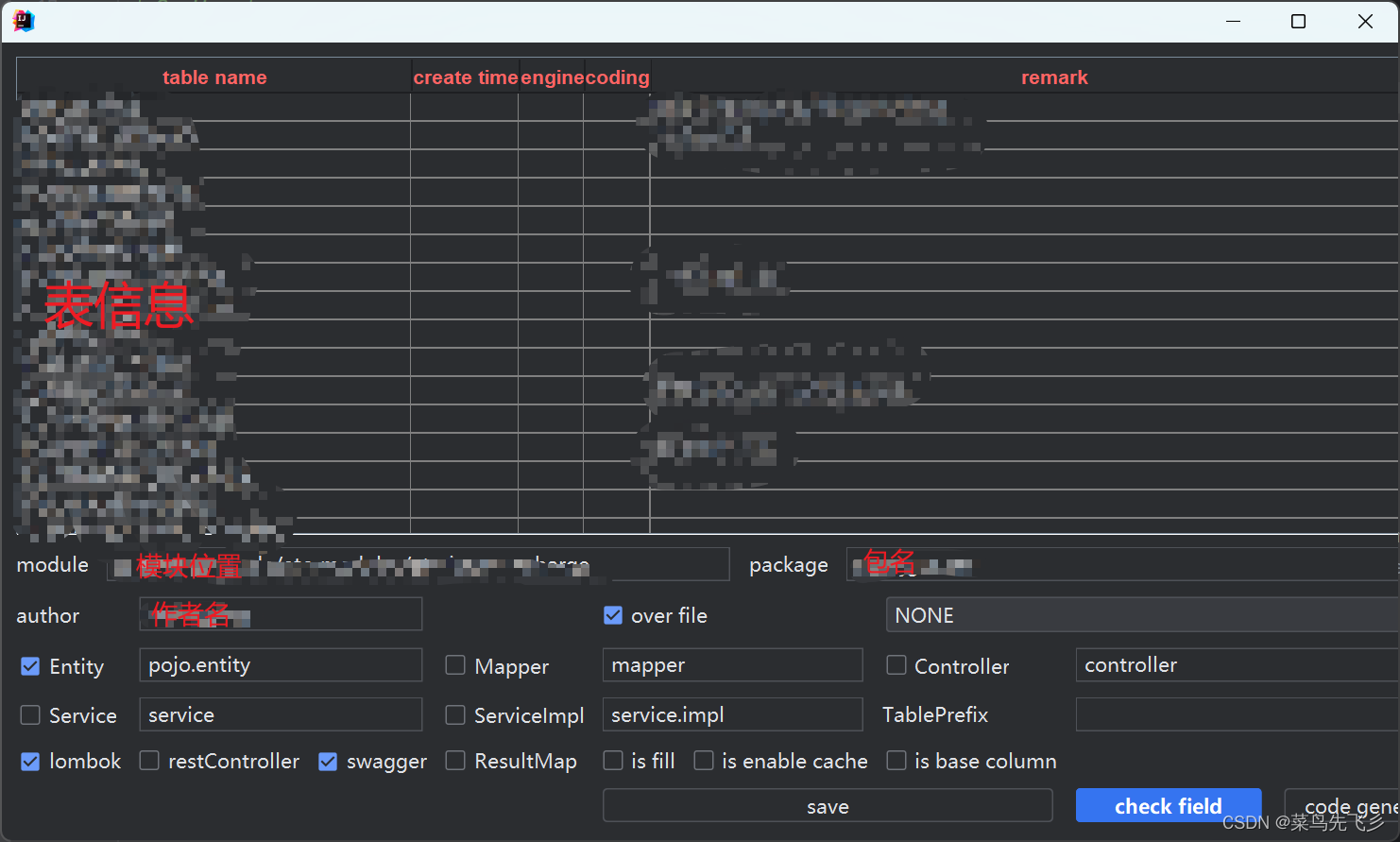Disable the Entity checkbox
Image resolution: width=1400 pixels, height=842 pixels.
pyautogui.click(x=30, y=665)
